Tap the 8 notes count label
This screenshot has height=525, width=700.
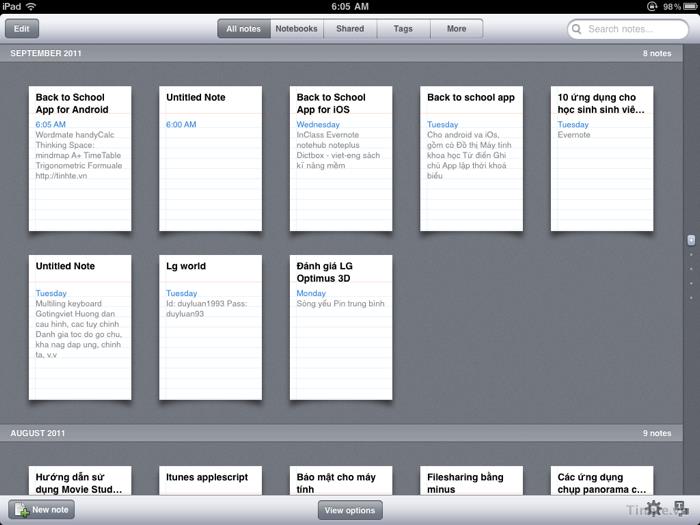click(657, 53)
